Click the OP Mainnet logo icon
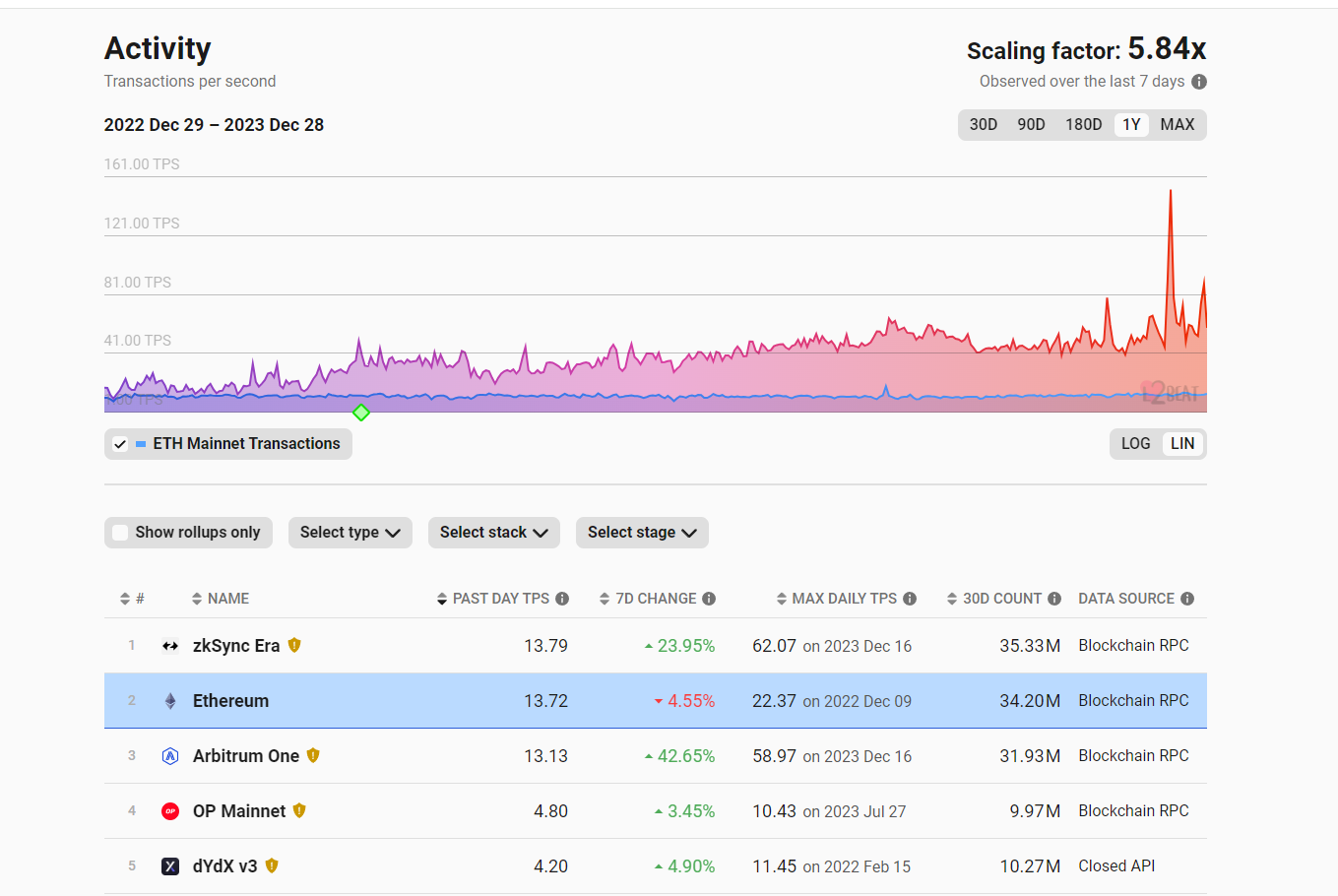The width and height of the screenshot is (1338, 896). (170, 811)
